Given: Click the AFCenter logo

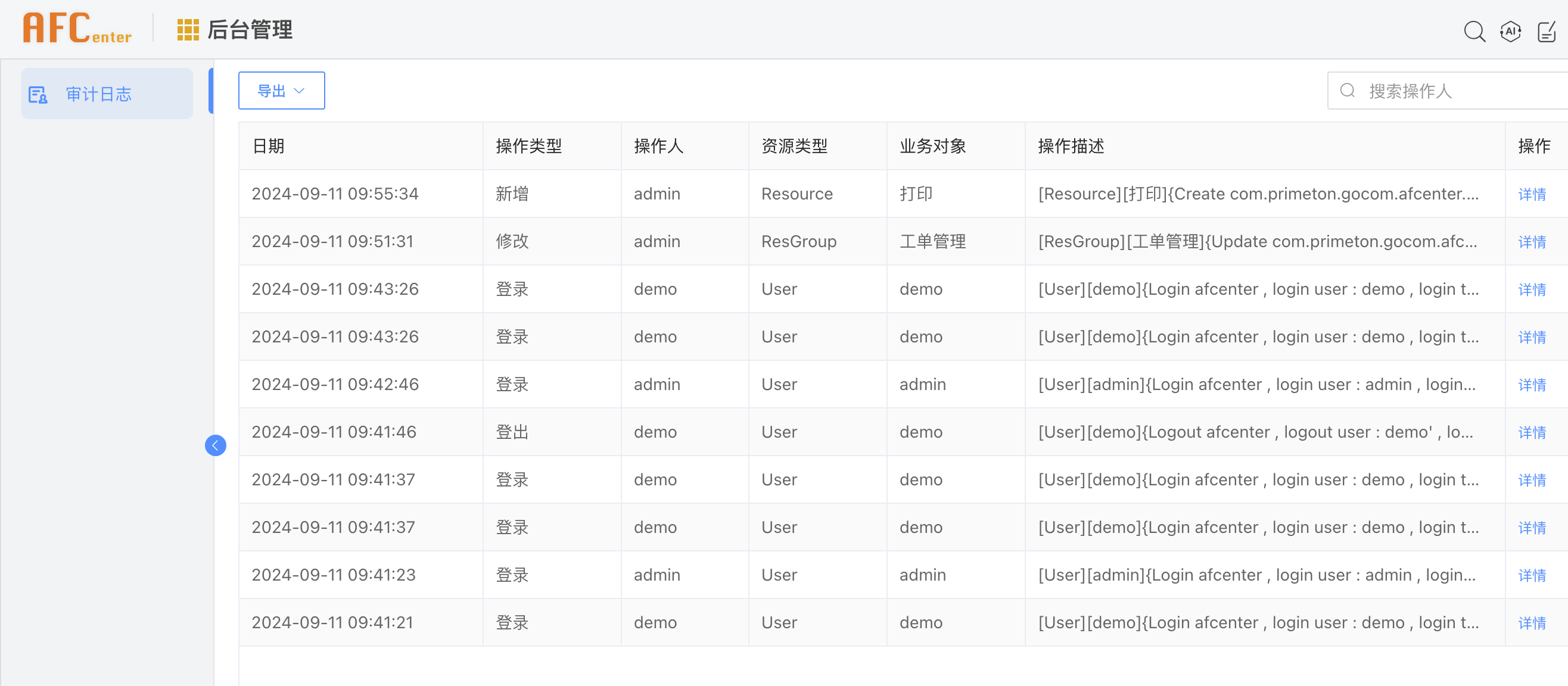Looking at the screenshot, I should [77, 29].
